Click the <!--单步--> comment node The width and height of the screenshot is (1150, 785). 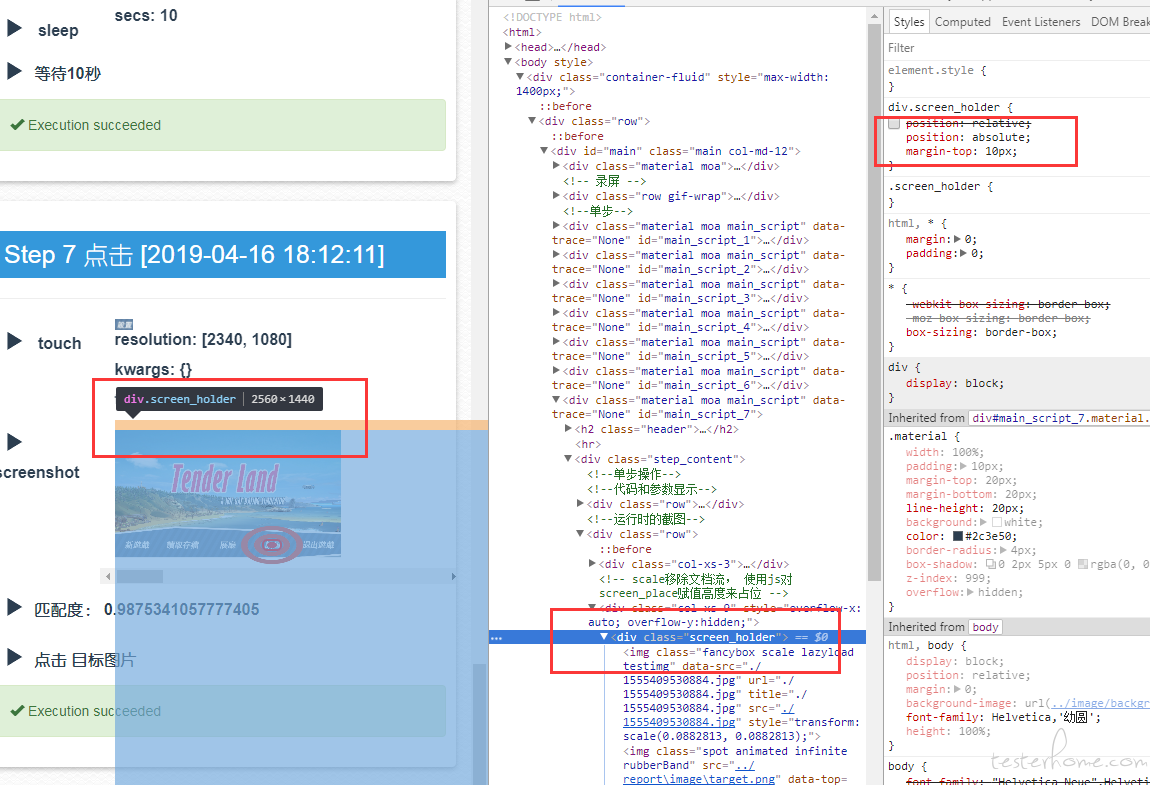coord(598,211)
